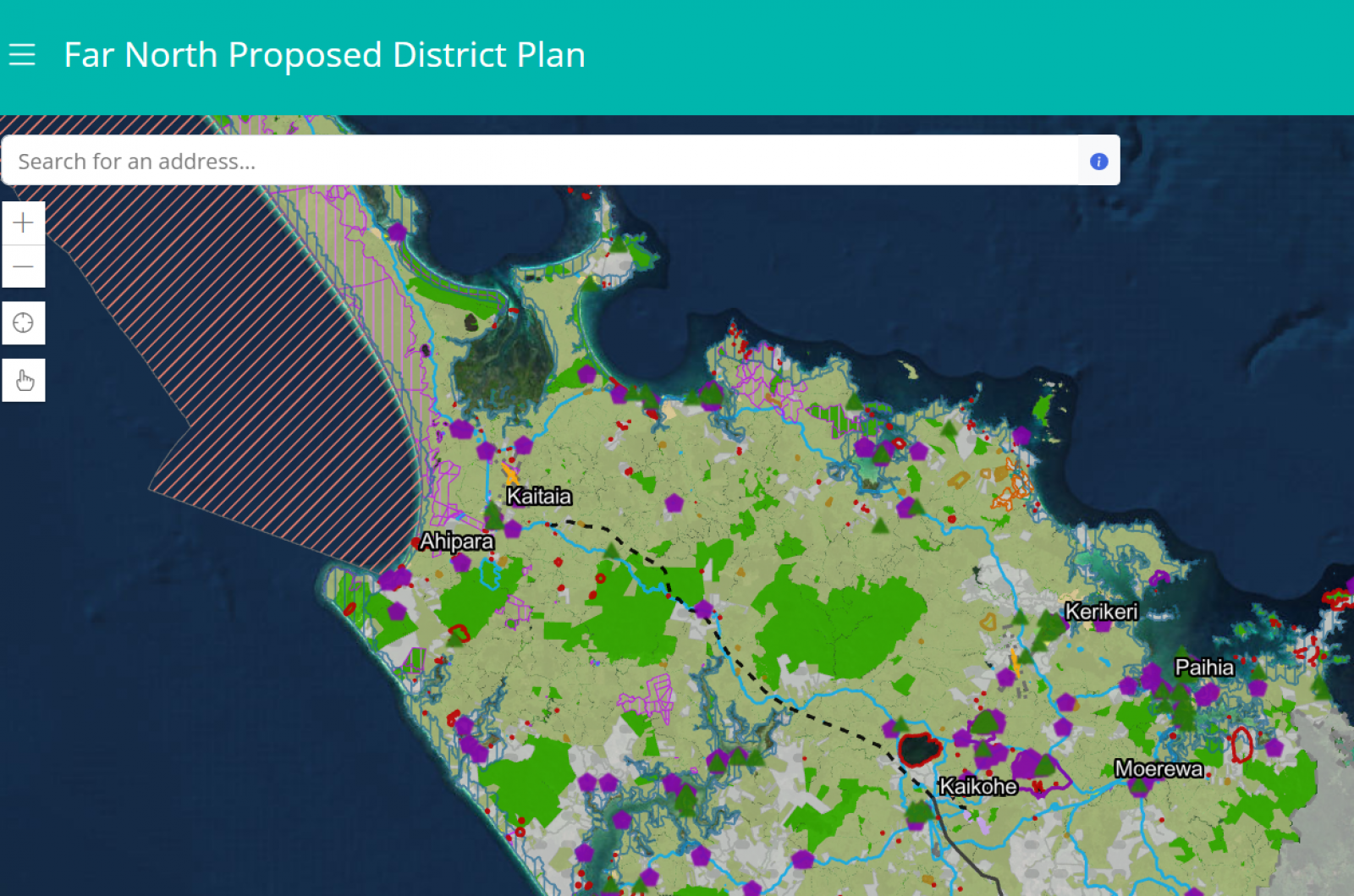This screenshot has height=896, width=1354.
Task: Open the hamburger menu
Action: (22, 55)
